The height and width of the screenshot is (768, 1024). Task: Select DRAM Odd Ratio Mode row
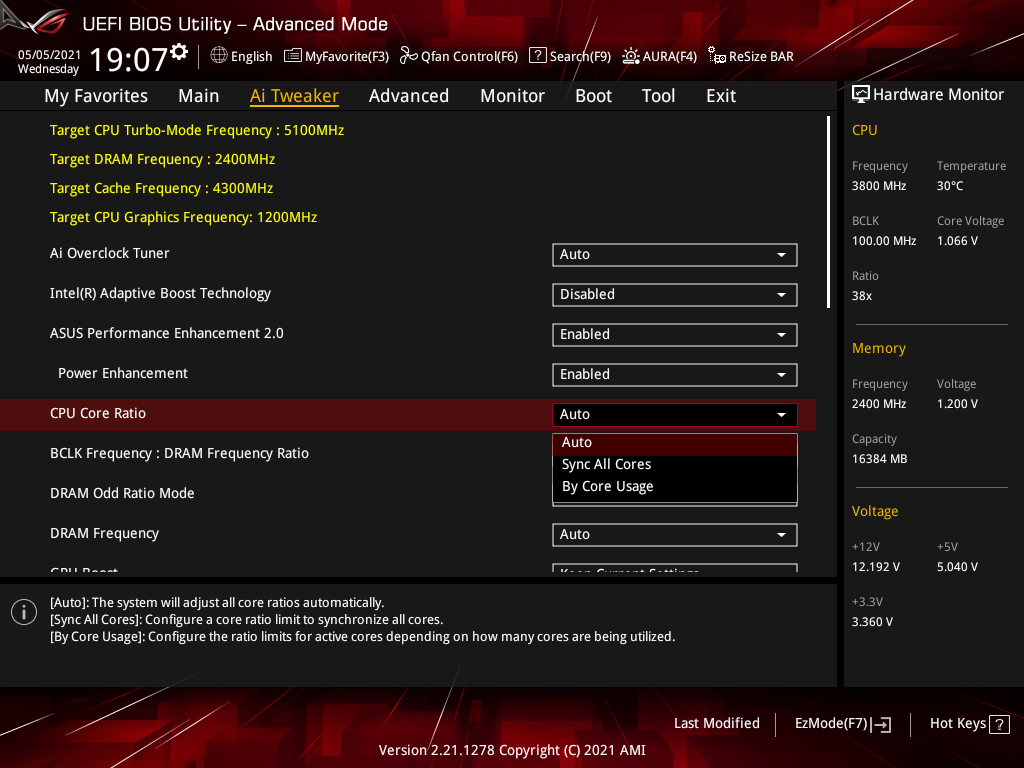click(122, 494)
